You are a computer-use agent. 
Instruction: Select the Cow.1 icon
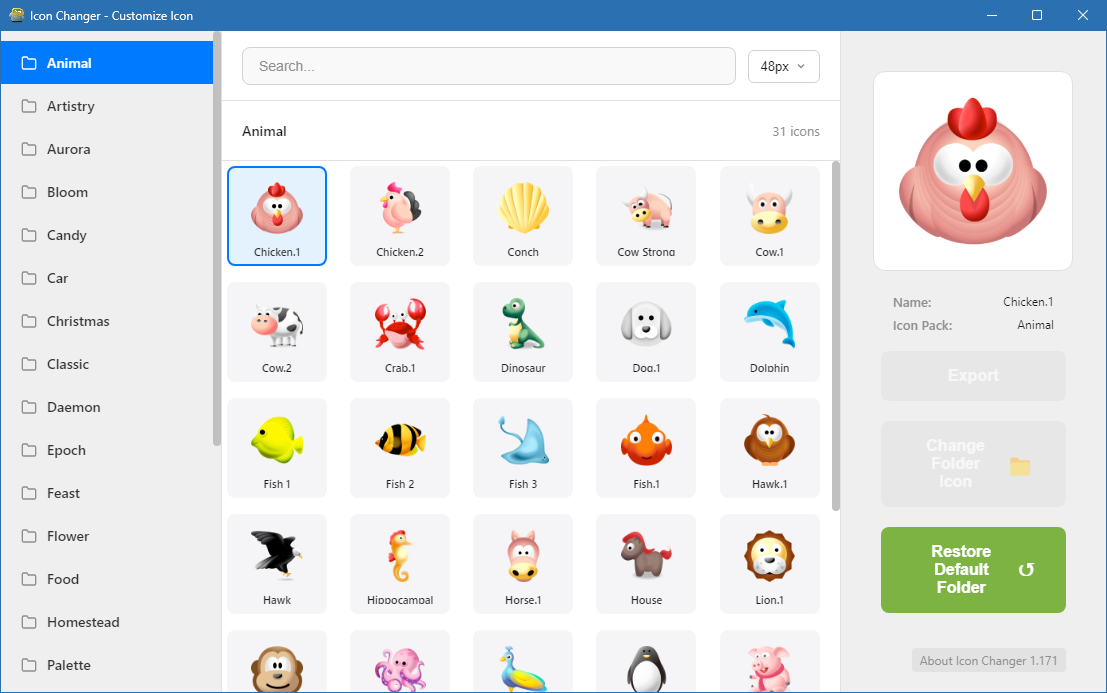[x=770, y=216]
